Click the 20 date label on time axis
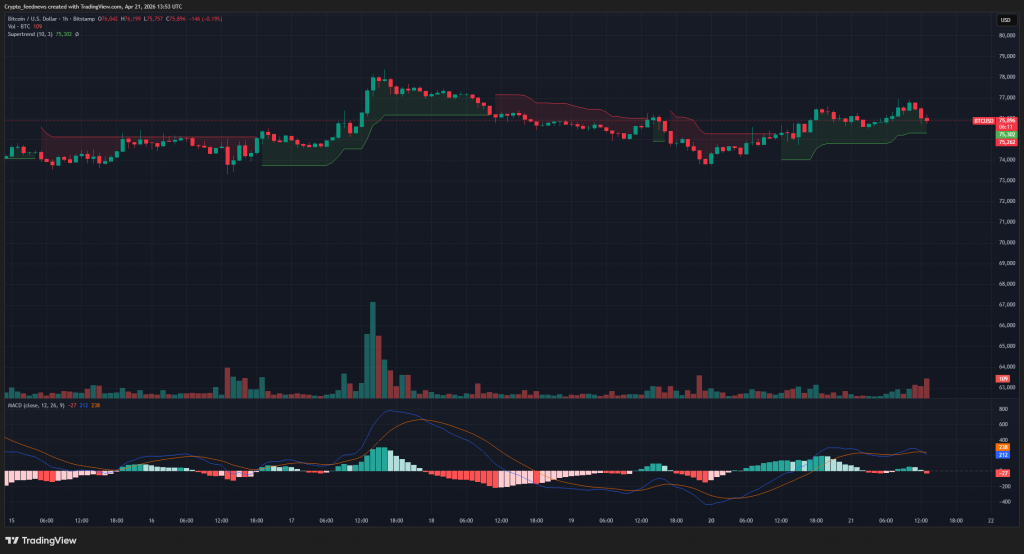 (x=709, y=521)
